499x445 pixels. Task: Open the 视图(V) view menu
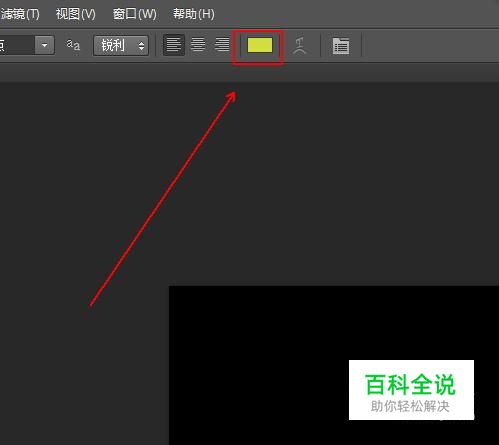click(x=76, y=14)
